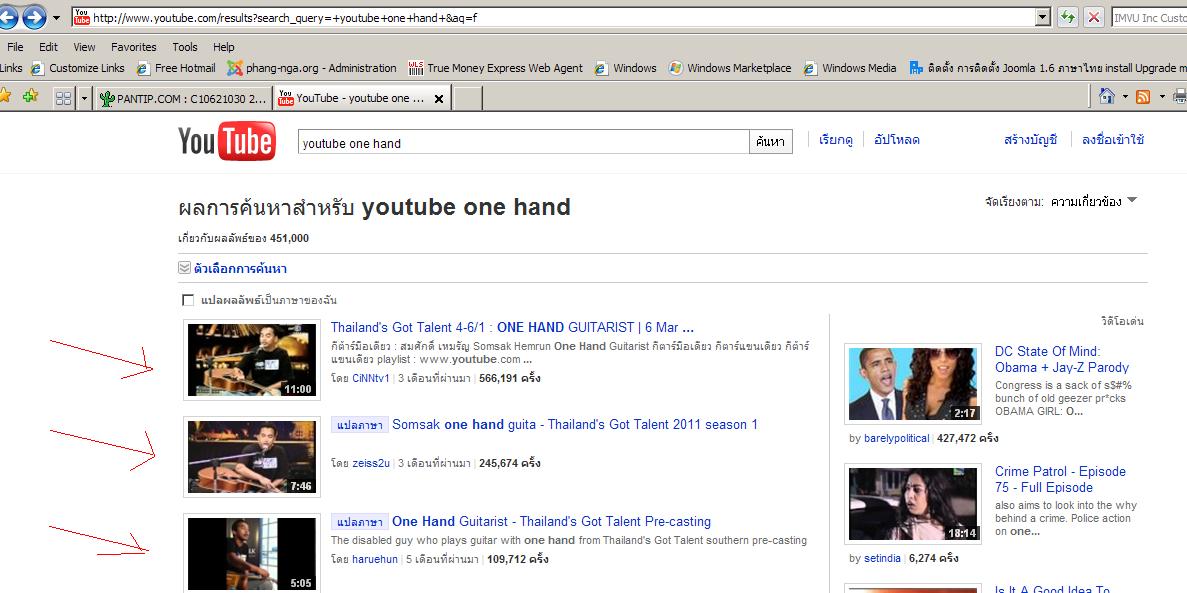Open the 5:05 Pre-casting video thumbnail

click(252, 553)
